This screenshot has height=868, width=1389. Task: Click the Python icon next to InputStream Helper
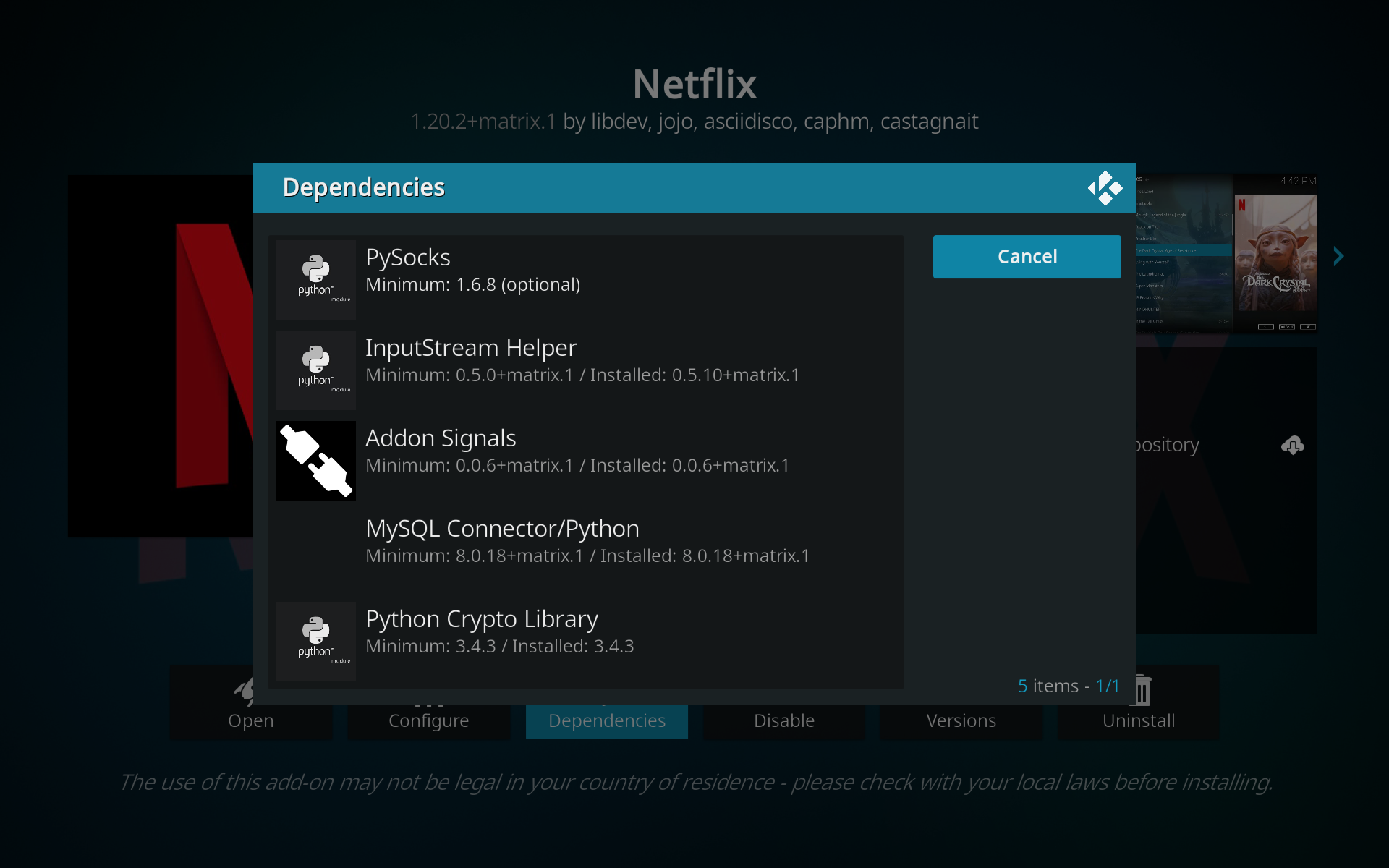pos(316,370)
